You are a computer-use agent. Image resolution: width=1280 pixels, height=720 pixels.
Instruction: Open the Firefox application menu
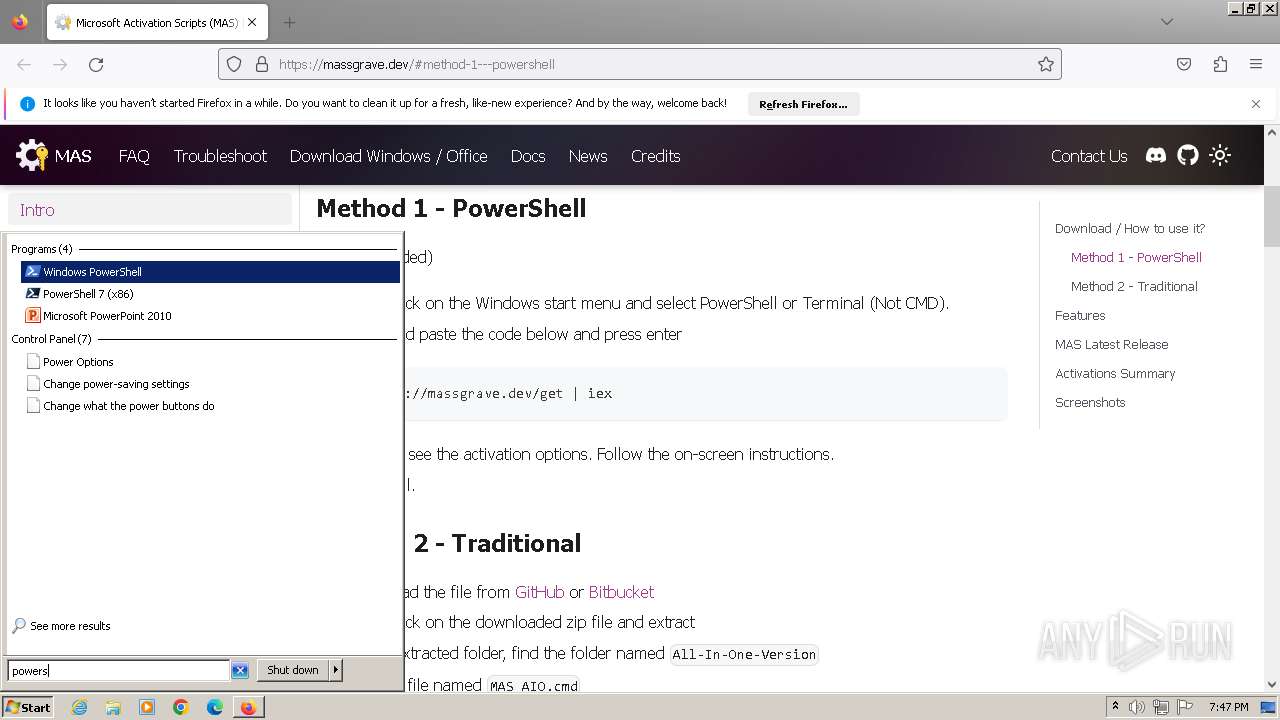(x=1256, y=64)
